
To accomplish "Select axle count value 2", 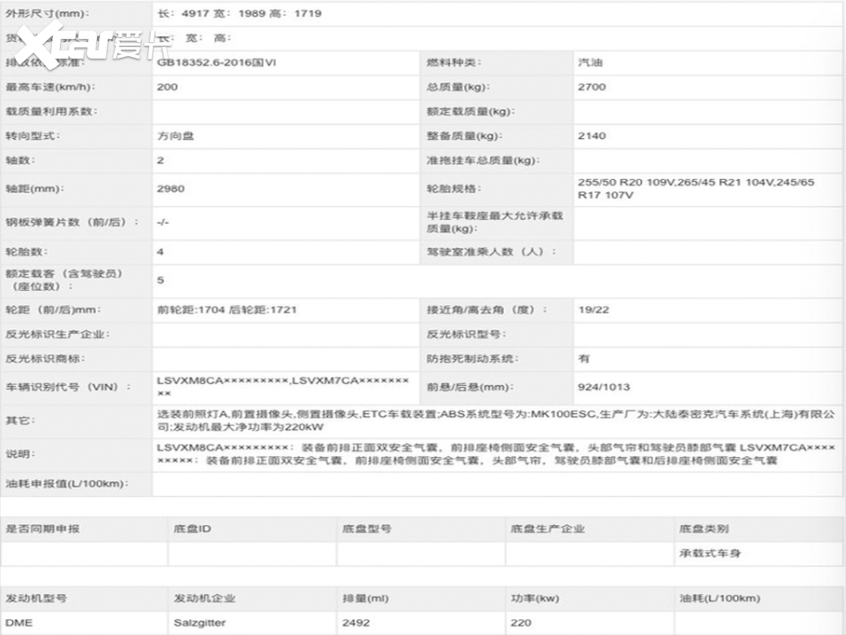I will (160, 160).
